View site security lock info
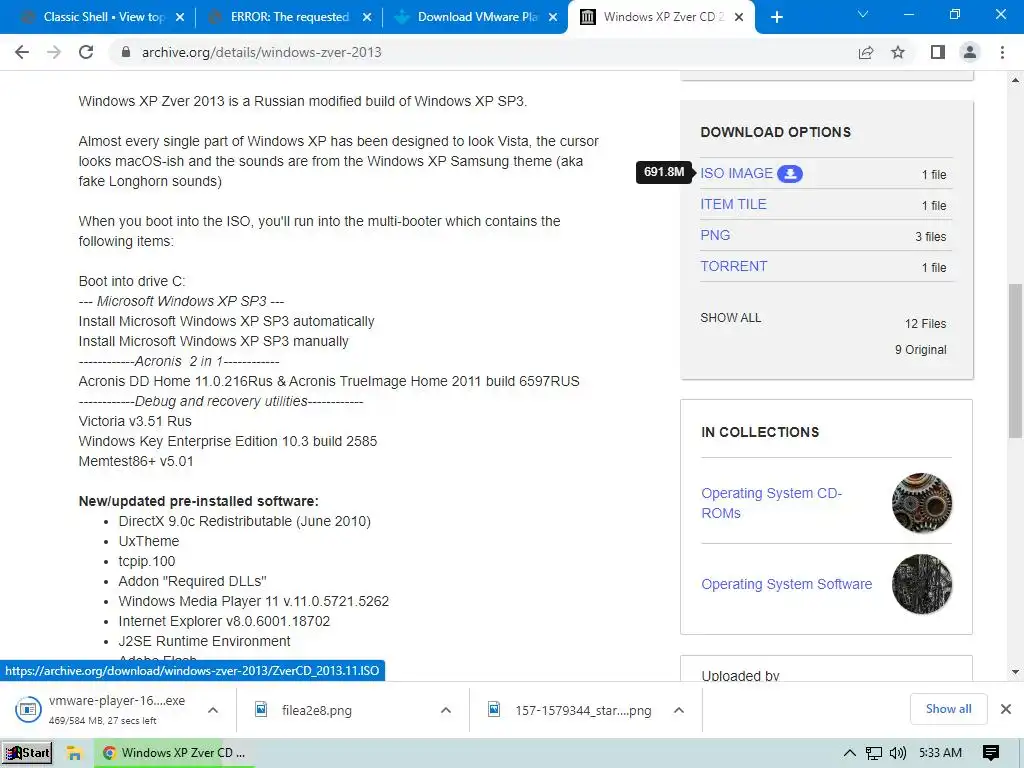 tap(126, 52)
